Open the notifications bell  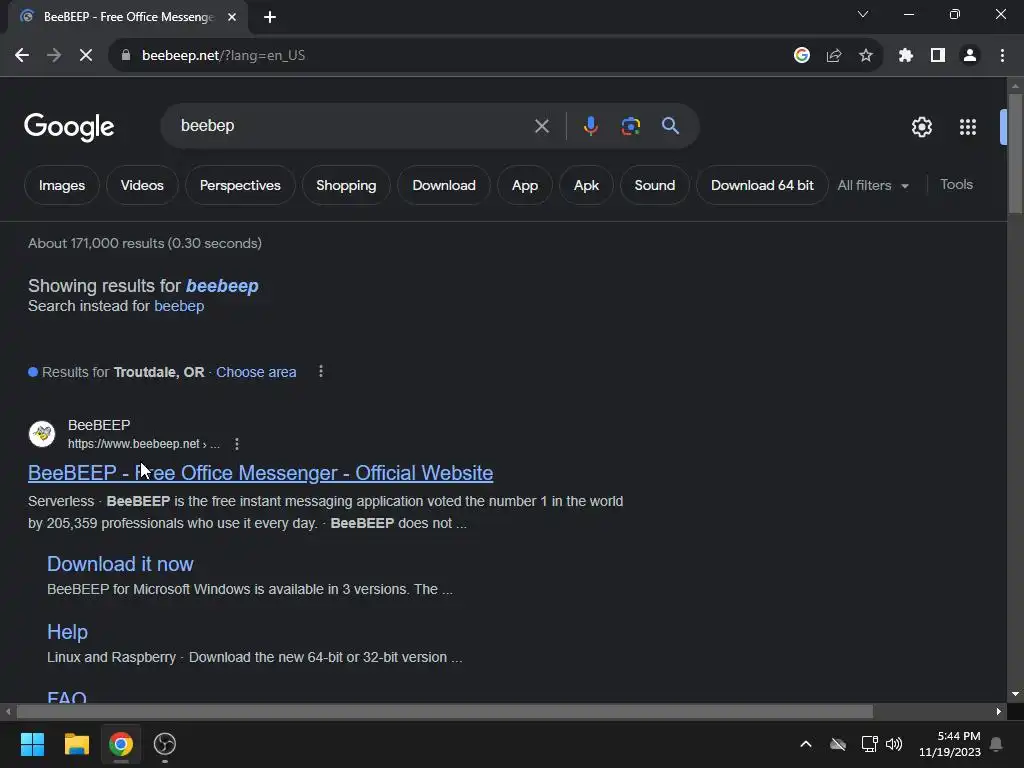point(997,744)
